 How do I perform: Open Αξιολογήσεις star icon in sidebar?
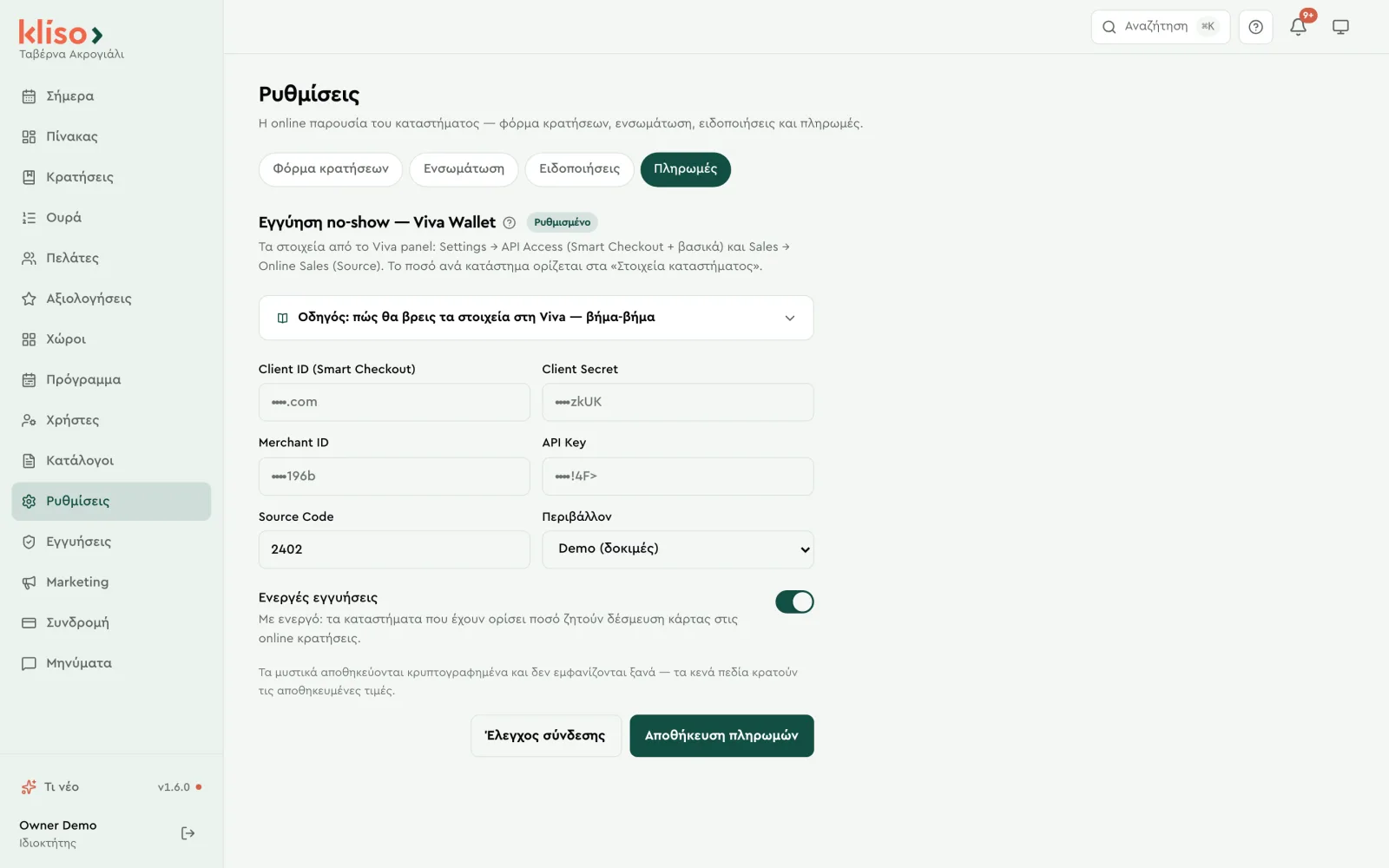point(29,299)
